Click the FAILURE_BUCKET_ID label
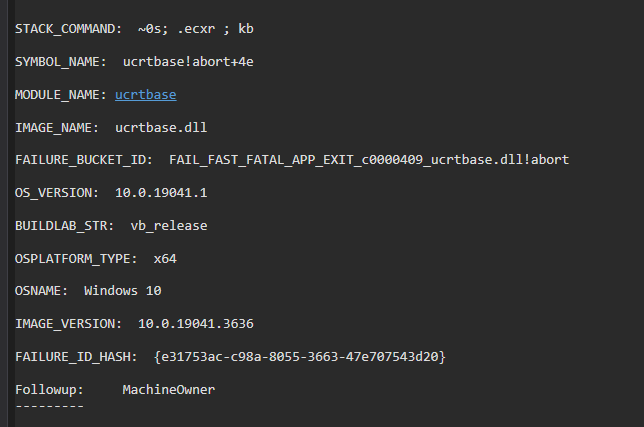The width and height of the screenshot is (644, 427). pyautogui.click(x=83, y=160)
